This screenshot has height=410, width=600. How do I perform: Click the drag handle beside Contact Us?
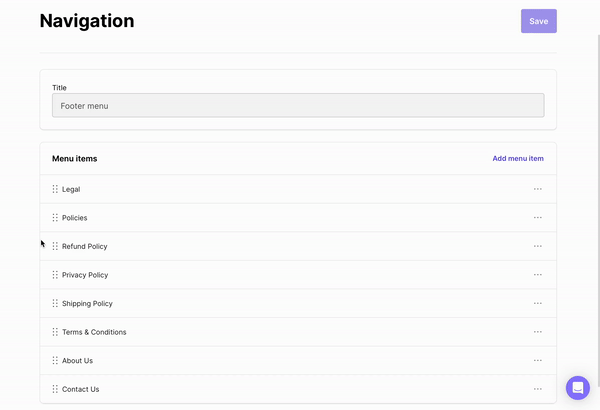[x=55, y=389]
